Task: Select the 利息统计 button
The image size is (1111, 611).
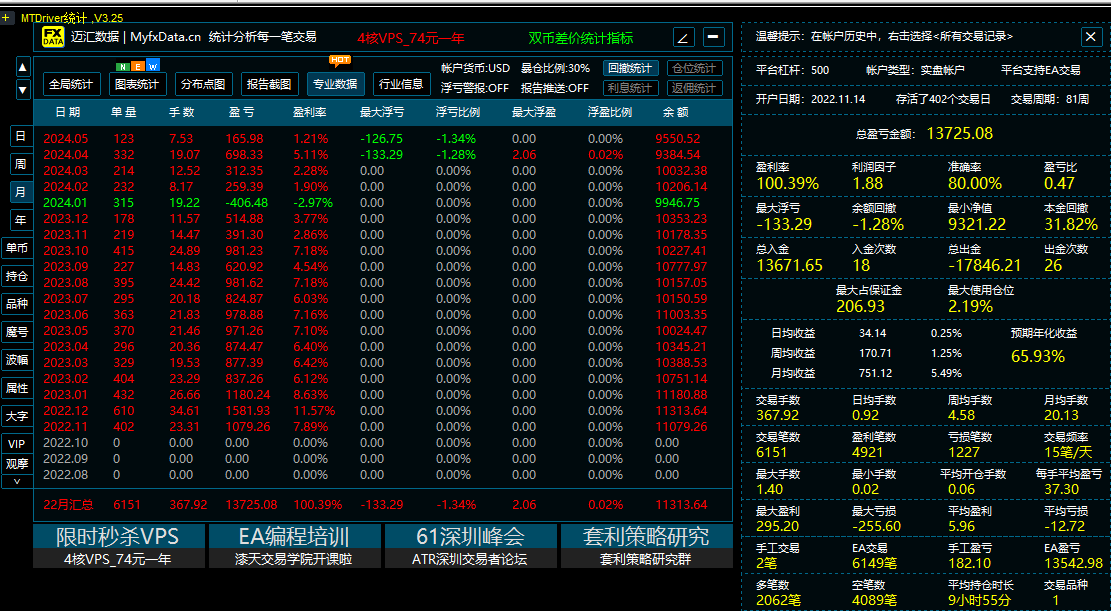Action: (x=630, y=88)
